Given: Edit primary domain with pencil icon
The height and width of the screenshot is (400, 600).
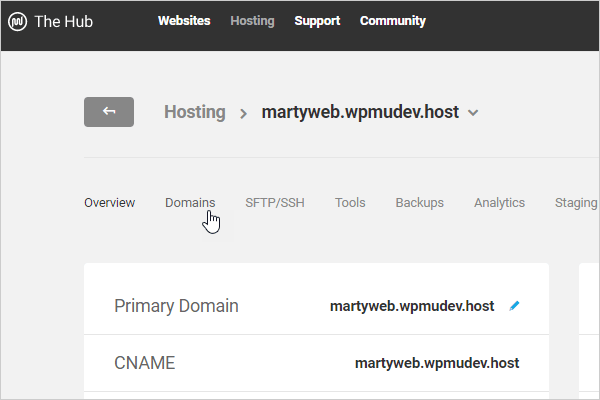Looking at the screenshot, I should coord(514,305).
